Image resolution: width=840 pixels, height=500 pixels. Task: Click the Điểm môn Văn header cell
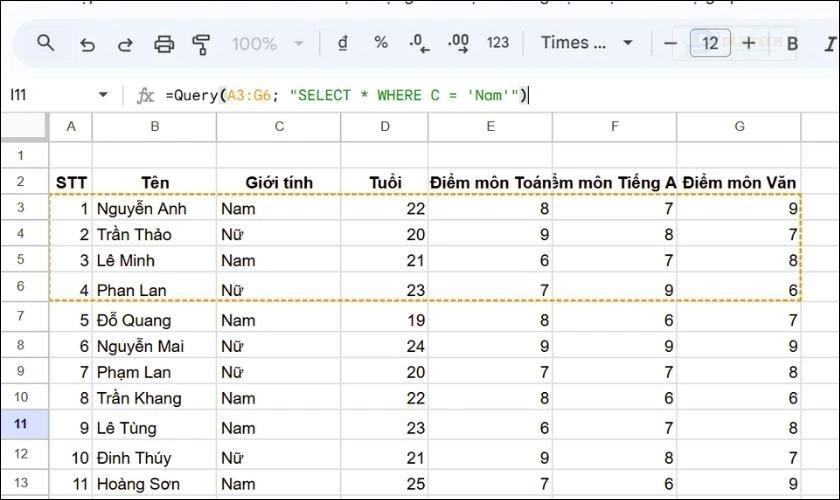tap(739, 182)
